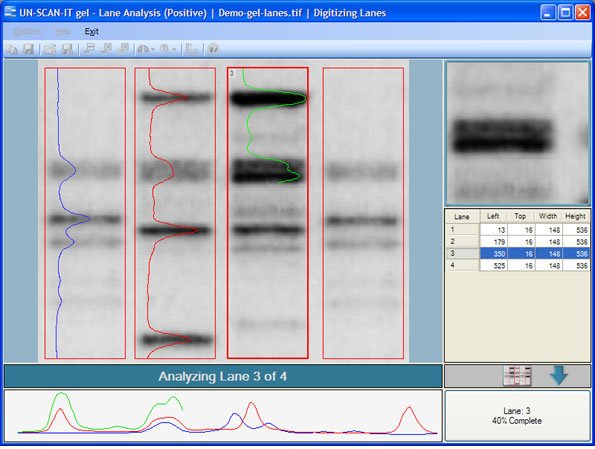Click the open folder toolbar icon
The image size is (595, 449).
[50, 49]
